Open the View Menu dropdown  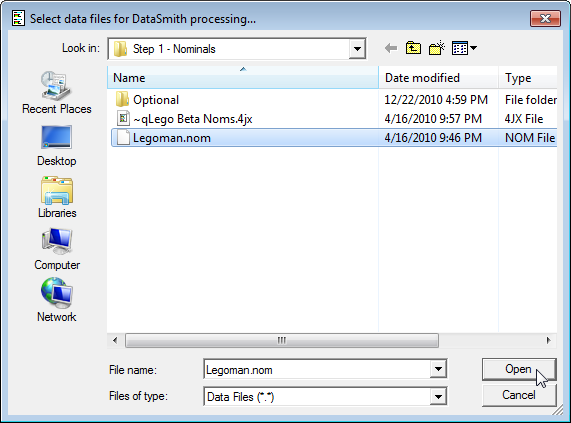tap(464, 48)
